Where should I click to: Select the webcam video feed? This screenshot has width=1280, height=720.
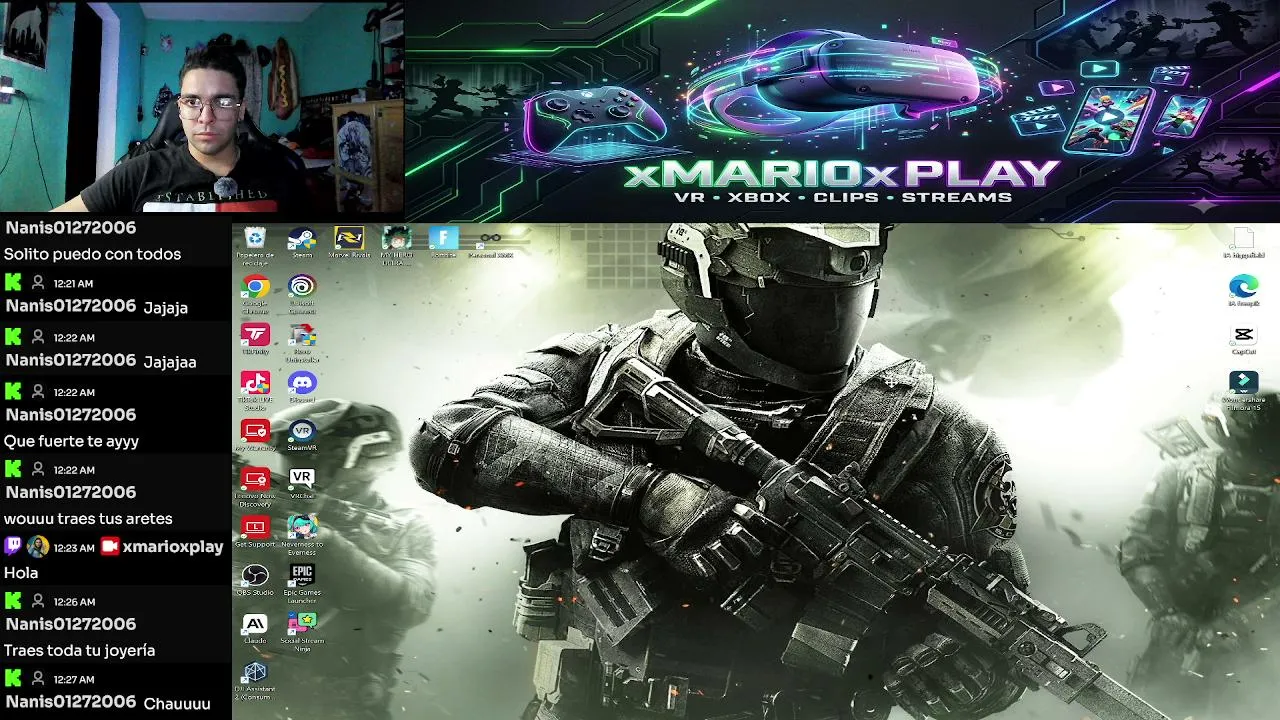click(202, 106)
